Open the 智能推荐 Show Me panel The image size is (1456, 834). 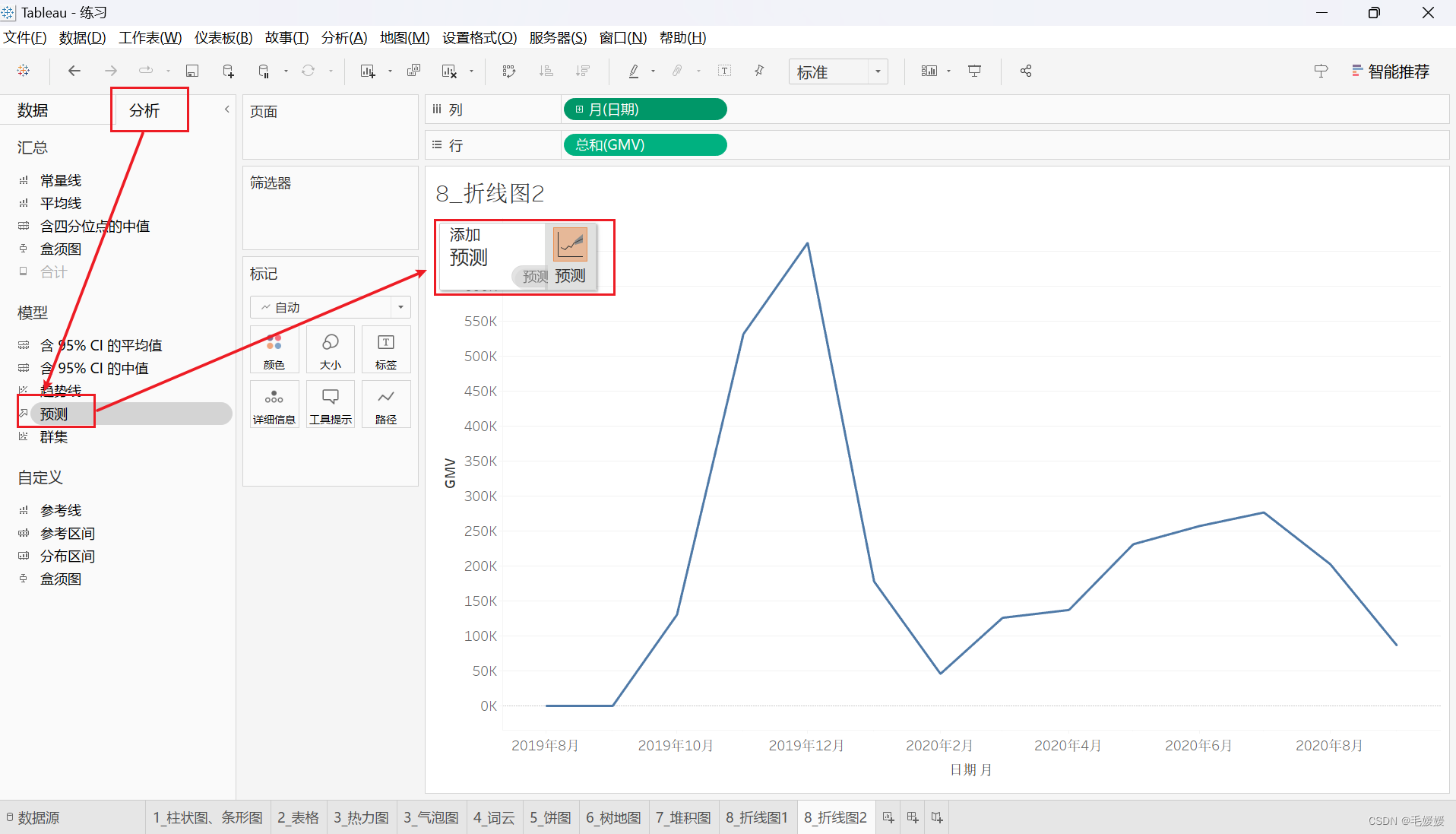point(1391,71)
